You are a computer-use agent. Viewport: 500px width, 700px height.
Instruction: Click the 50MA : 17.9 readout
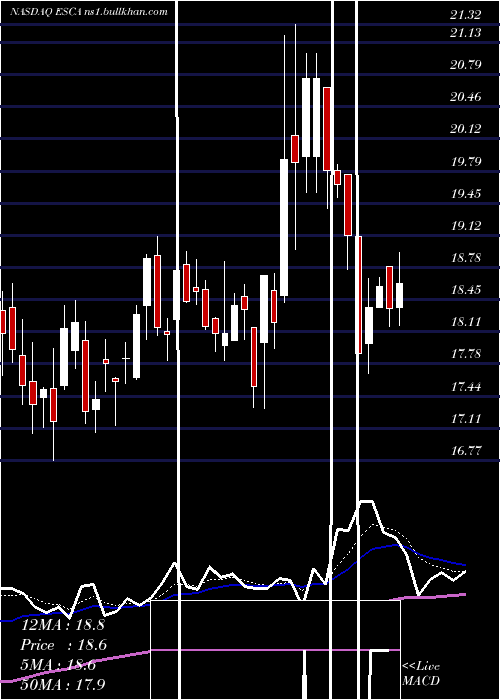[63, 685]
